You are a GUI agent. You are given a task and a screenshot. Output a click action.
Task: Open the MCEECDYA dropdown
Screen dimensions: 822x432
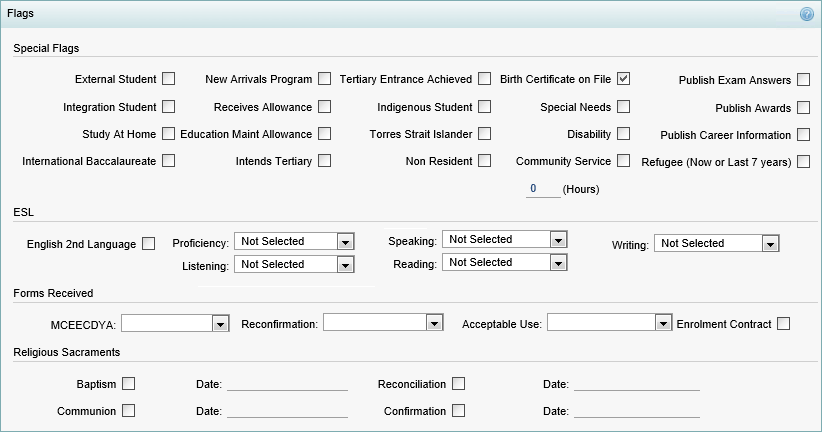175,323
